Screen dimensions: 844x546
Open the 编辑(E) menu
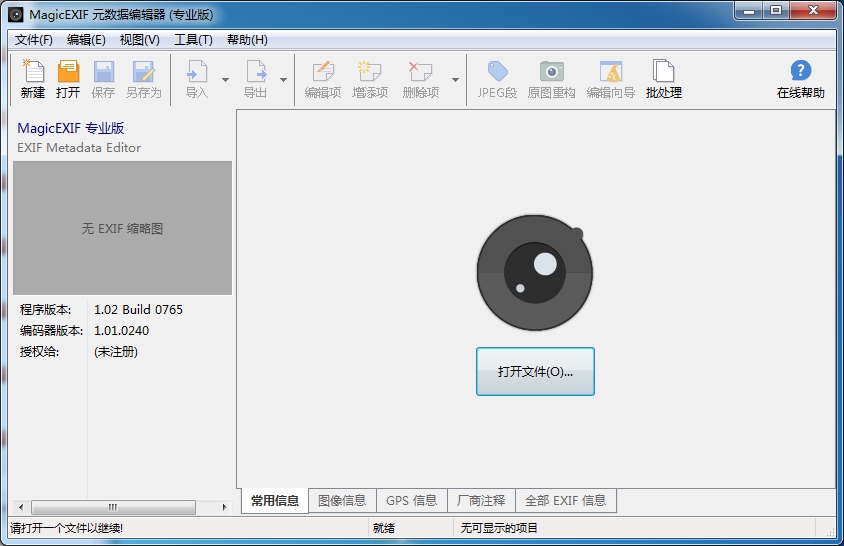[x=86, y=40]
